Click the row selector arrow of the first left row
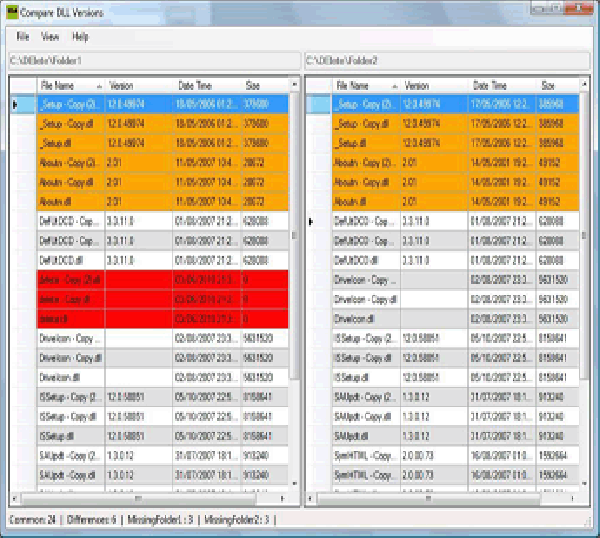 click(15, 104)
